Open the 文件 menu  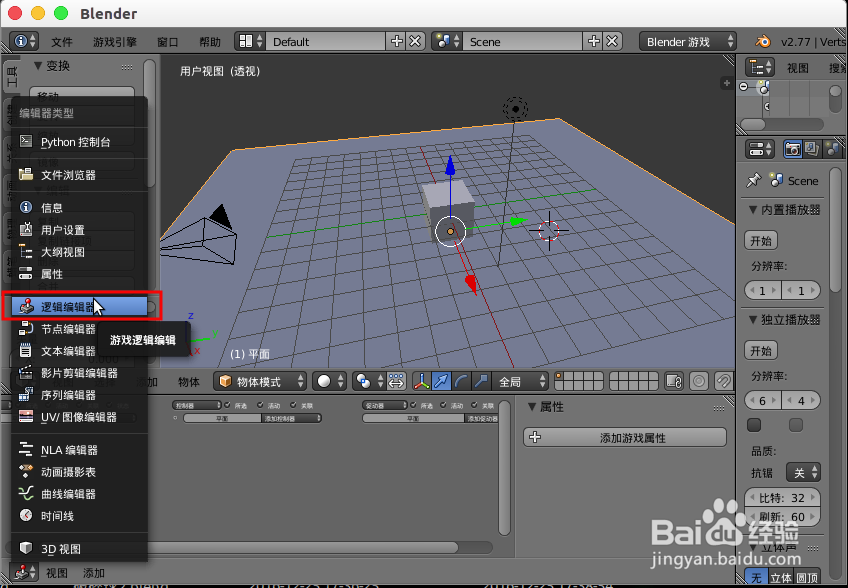pos(62,42)
